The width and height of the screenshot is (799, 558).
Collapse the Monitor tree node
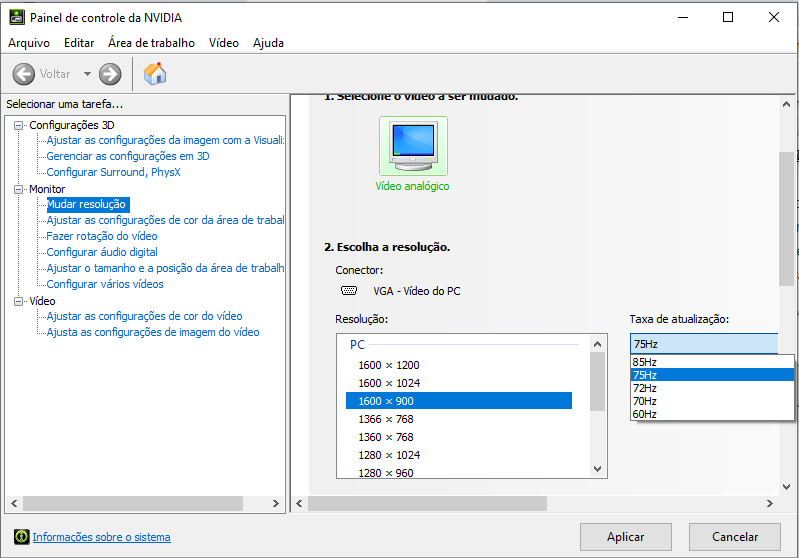19,189
